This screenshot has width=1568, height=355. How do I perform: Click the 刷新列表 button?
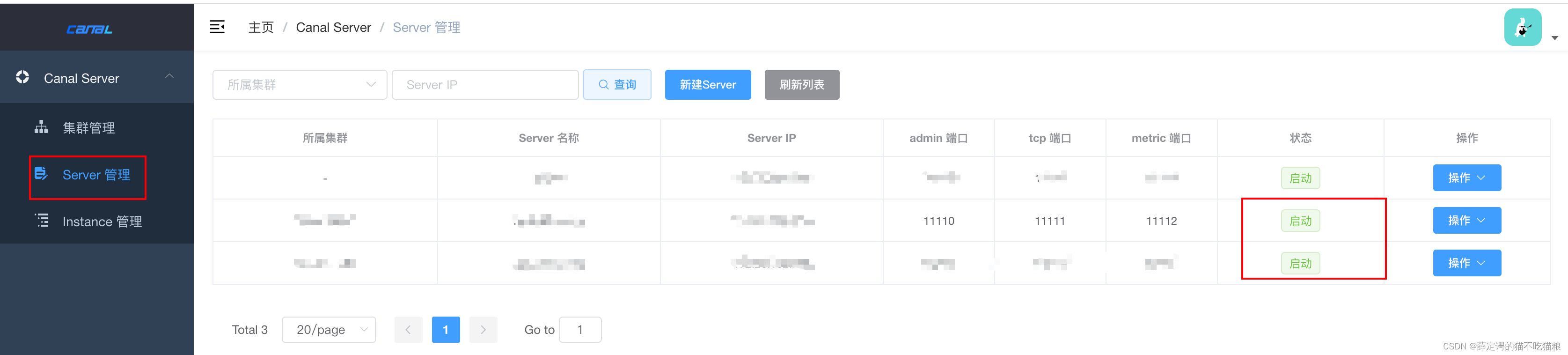pos(802,85)
